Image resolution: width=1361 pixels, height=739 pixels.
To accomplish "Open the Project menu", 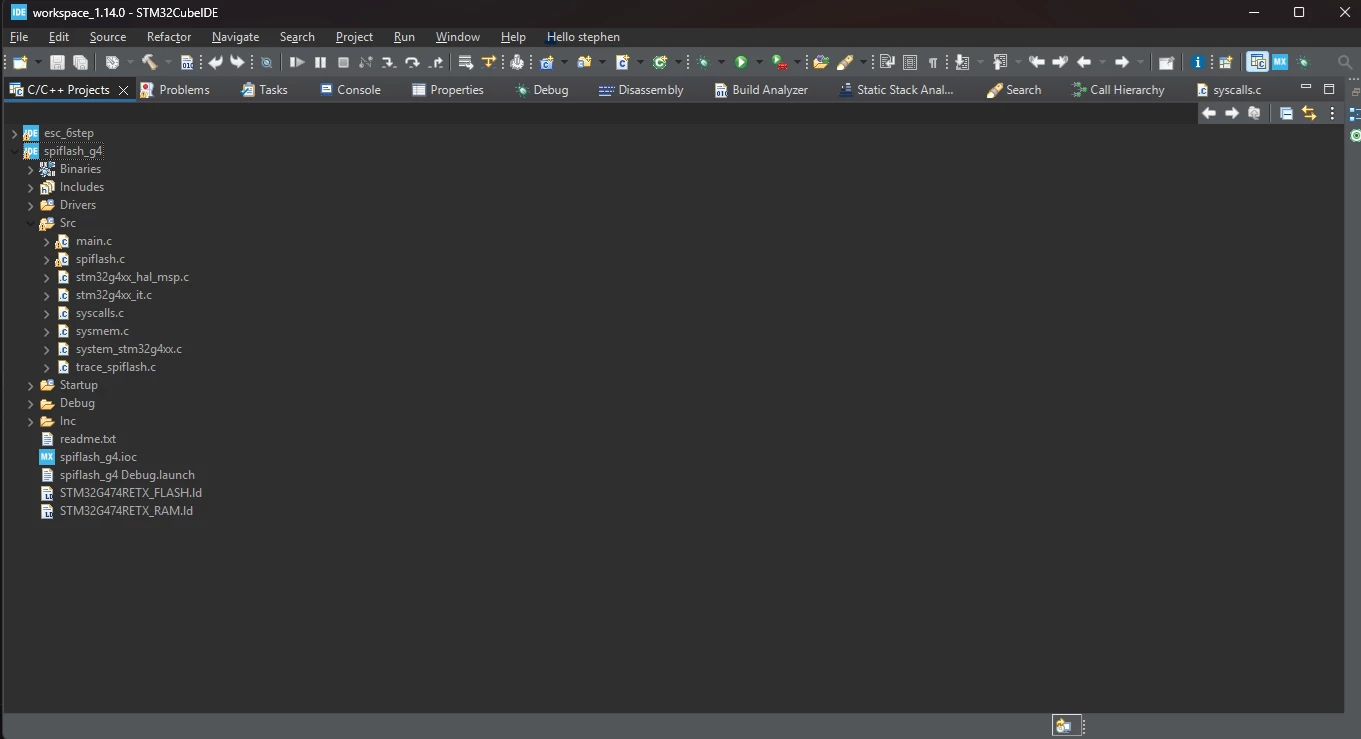I will coord(354,37).
